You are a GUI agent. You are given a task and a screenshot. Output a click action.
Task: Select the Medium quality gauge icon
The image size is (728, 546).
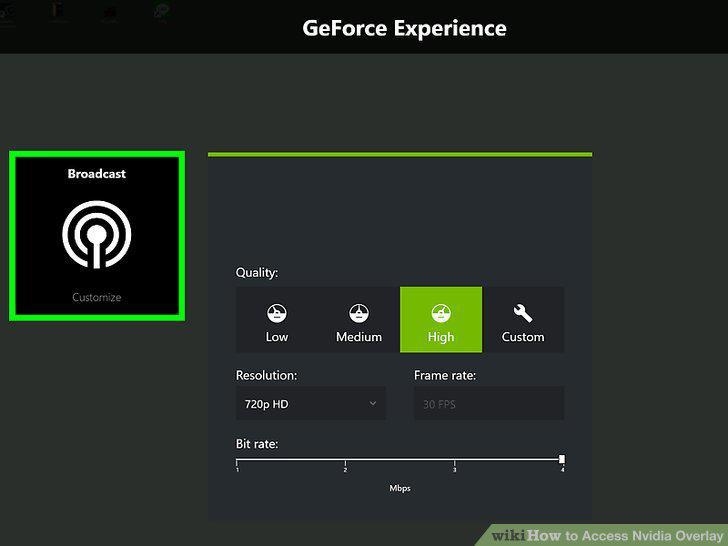coord(359,313)
